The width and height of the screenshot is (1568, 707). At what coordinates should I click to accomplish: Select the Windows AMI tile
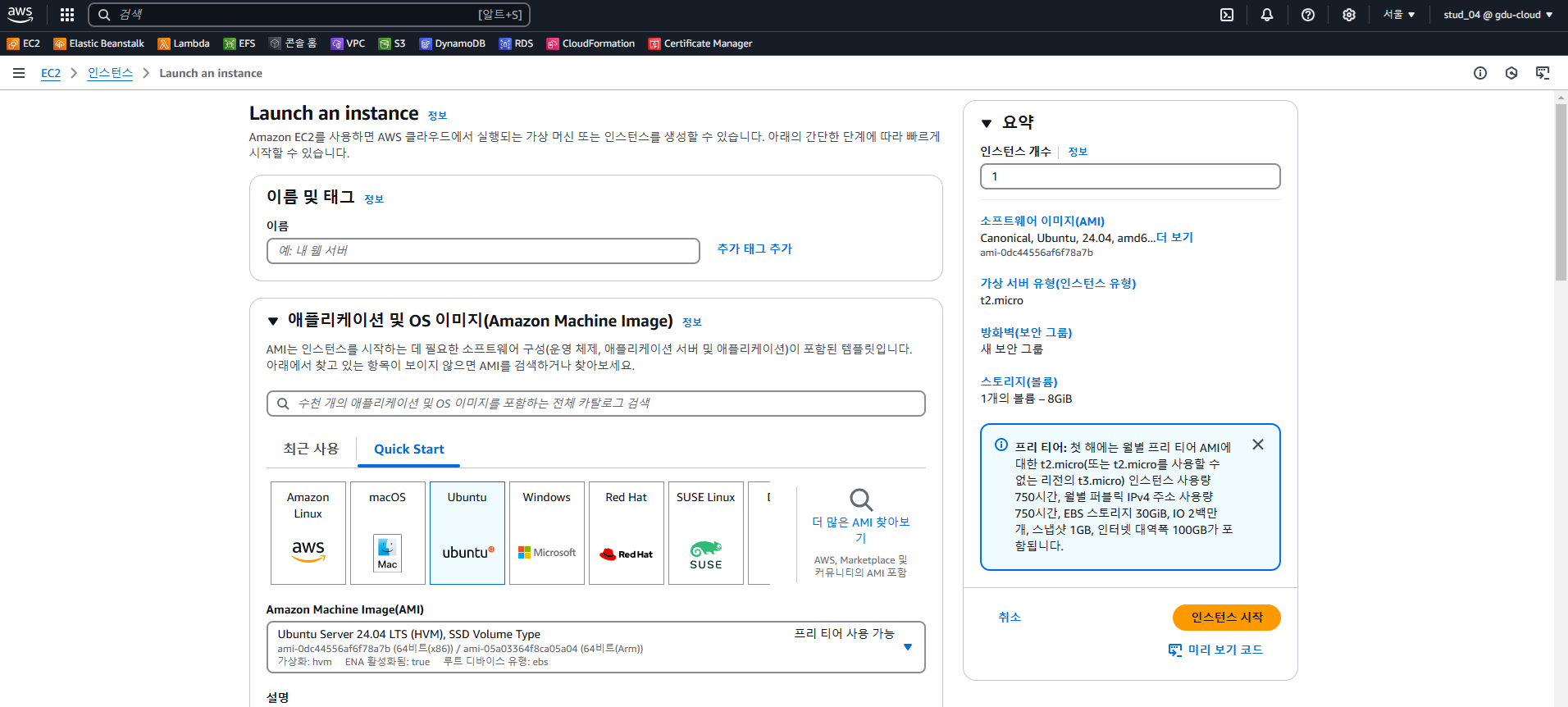click(547, 533)
